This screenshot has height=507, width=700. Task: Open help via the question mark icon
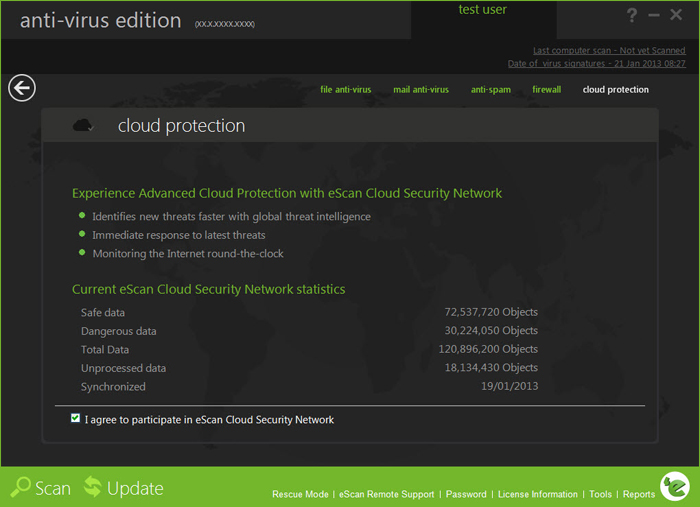pos(632,15)
